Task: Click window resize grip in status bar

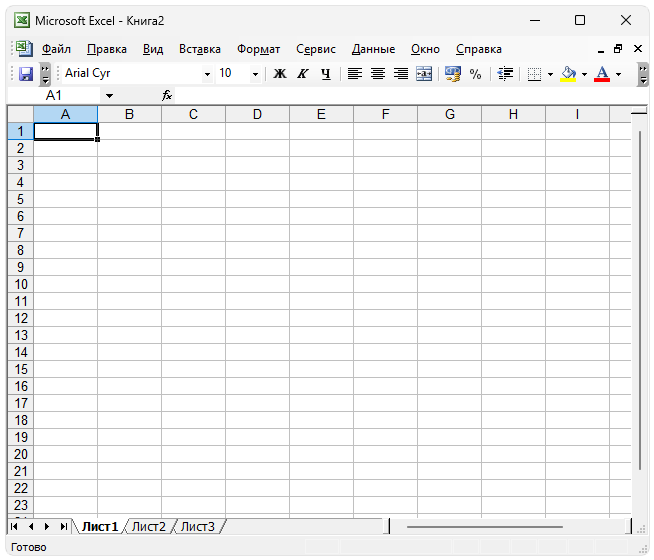Action: 644,550
